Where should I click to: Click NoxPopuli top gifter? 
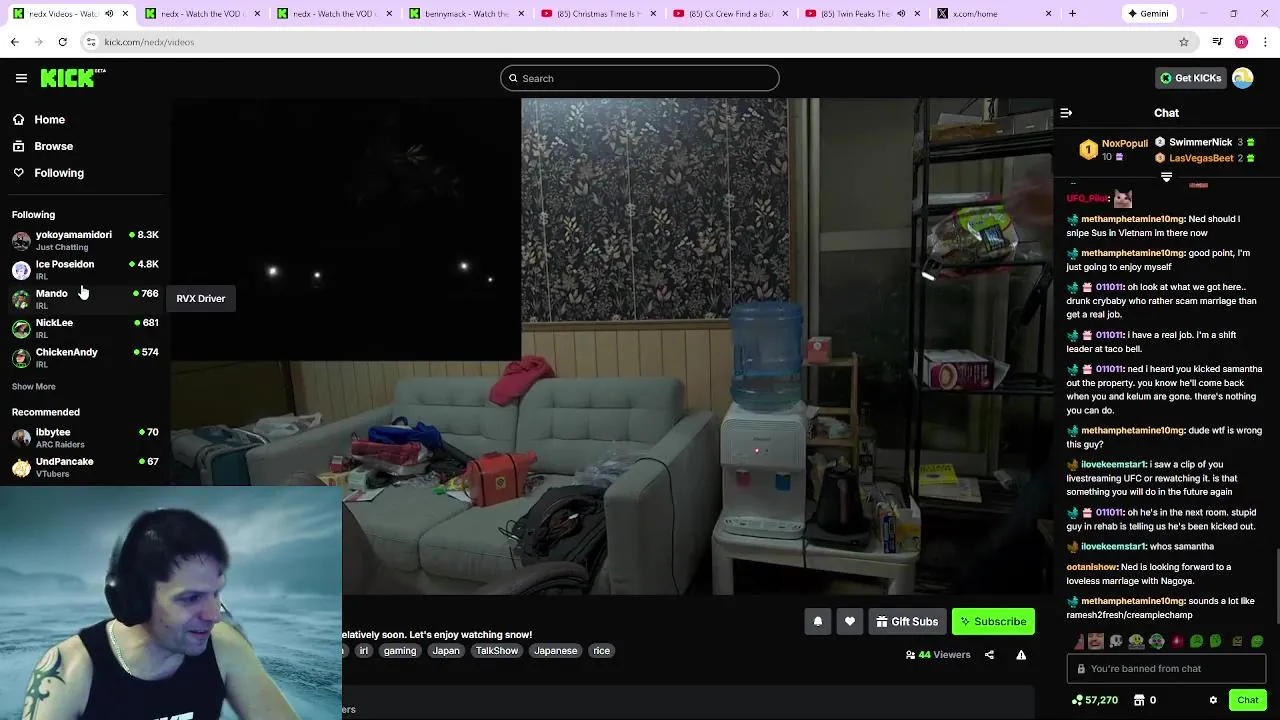tap(1124, 143)
